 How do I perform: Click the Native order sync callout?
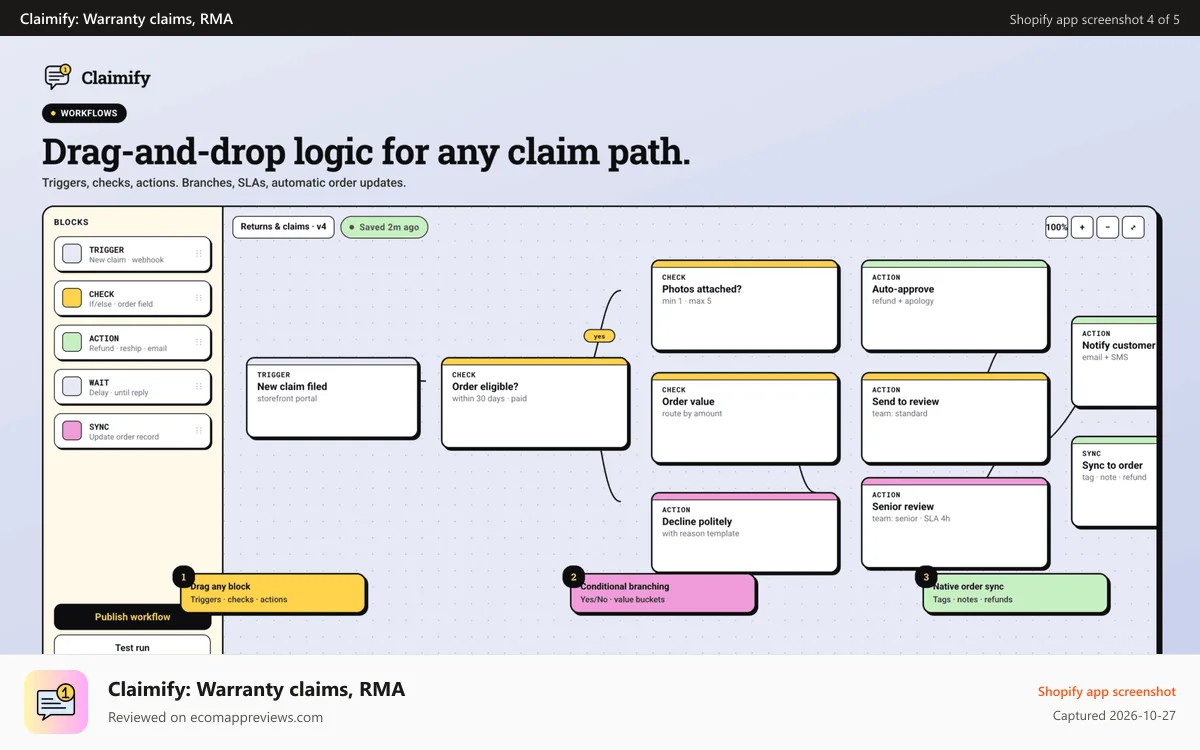point(1015,593)
